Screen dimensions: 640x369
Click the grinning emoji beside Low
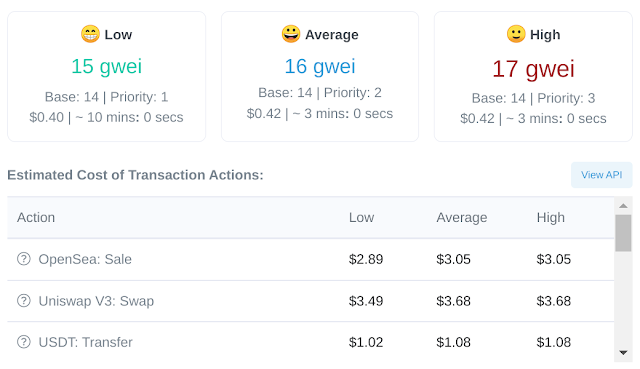90,34
